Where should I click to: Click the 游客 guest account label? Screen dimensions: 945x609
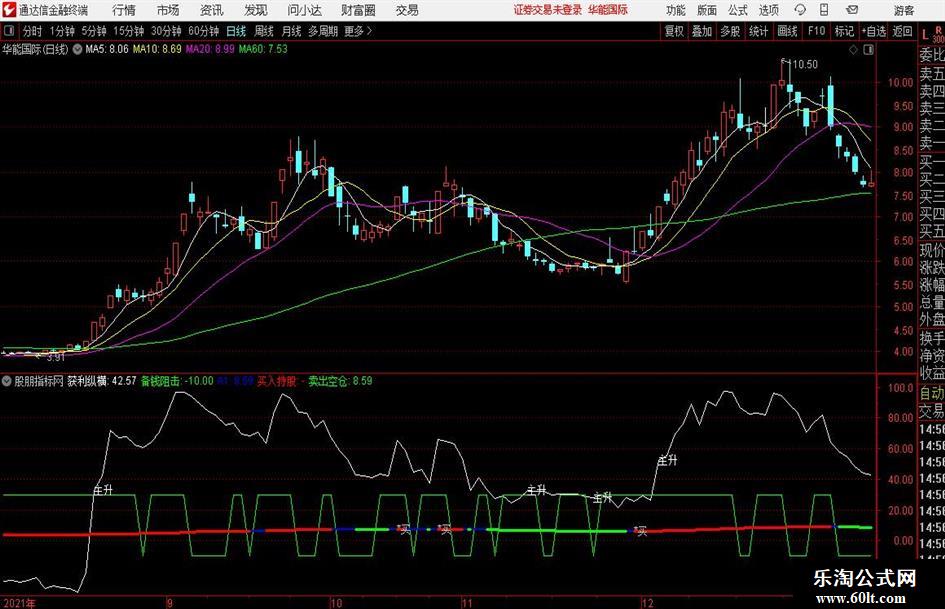tap(904, 10)
